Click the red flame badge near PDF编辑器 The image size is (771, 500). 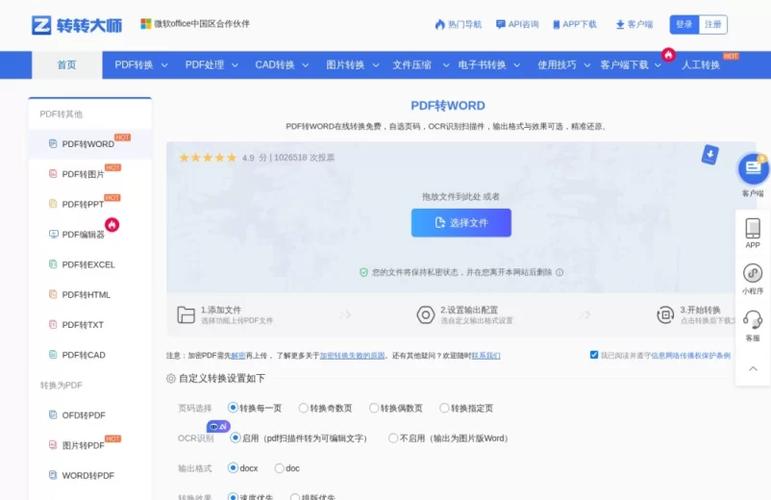pos(112,225)
